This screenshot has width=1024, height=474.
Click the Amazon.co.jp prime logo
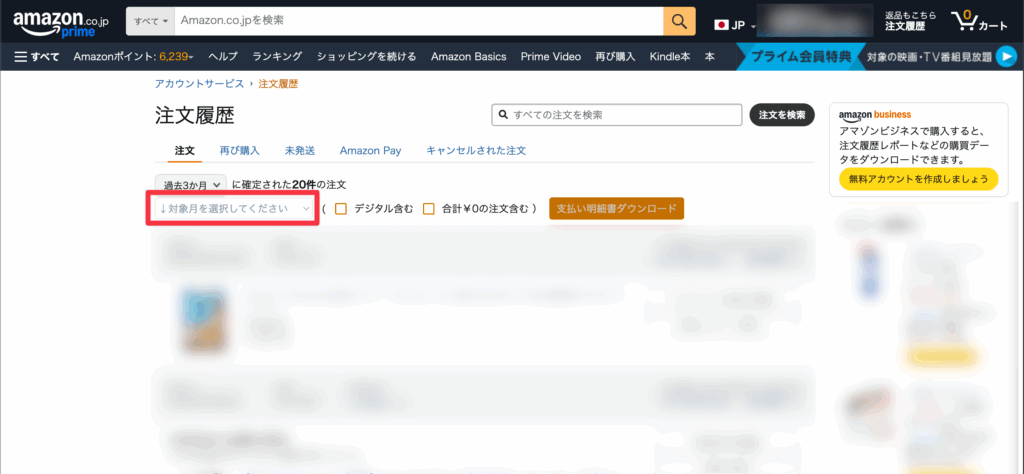(x=61, y=24)
